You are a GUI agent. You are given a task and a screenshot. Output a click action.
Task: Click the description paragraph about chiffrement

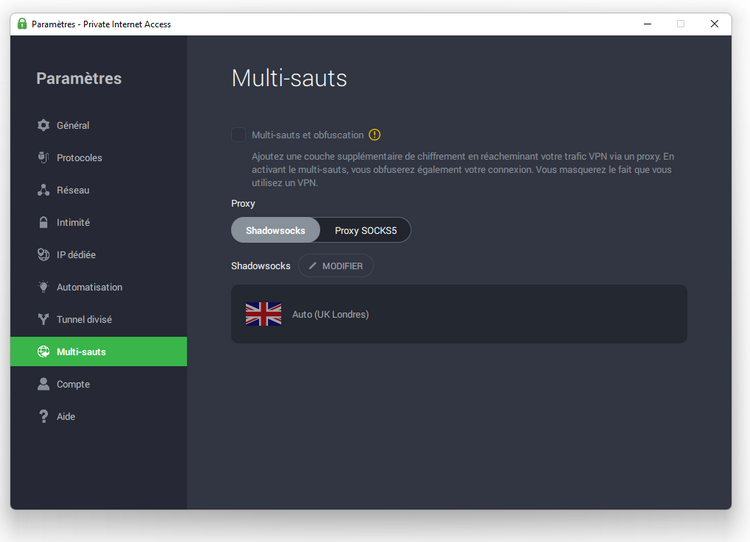[463, 170]
